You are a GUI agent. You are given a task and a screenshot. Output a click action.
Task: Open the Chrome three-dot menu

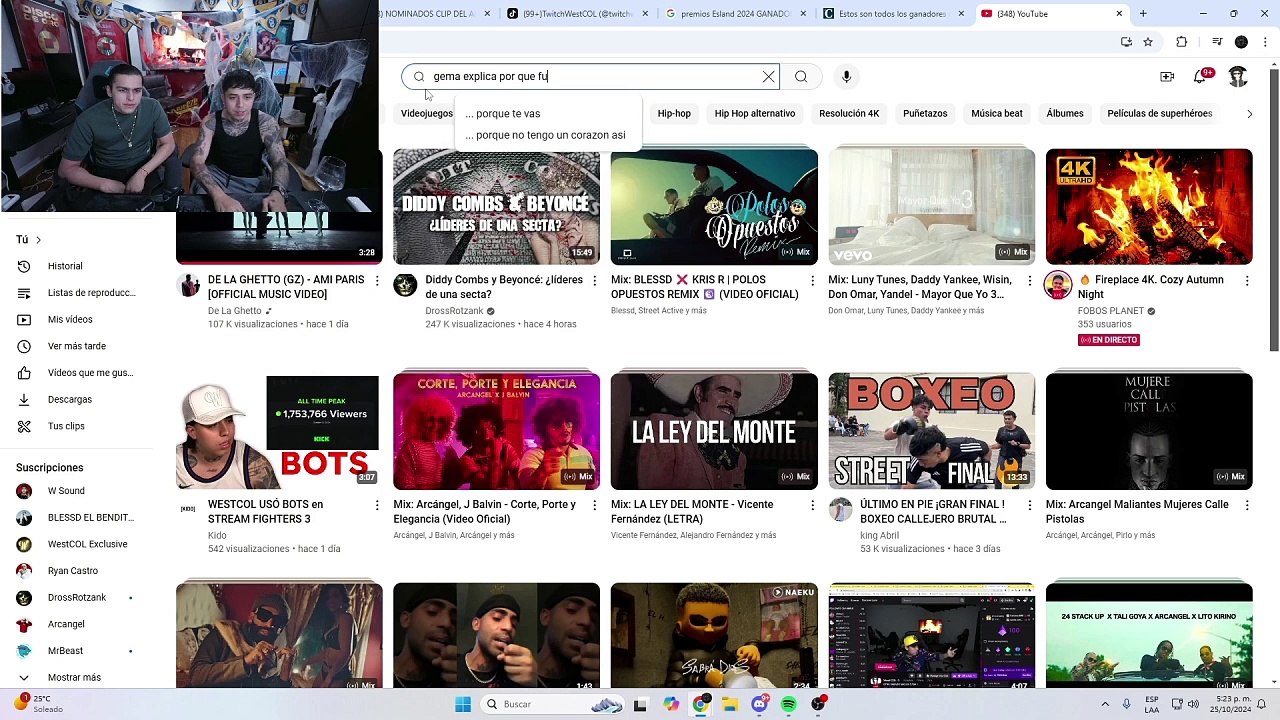point(1265,42)
